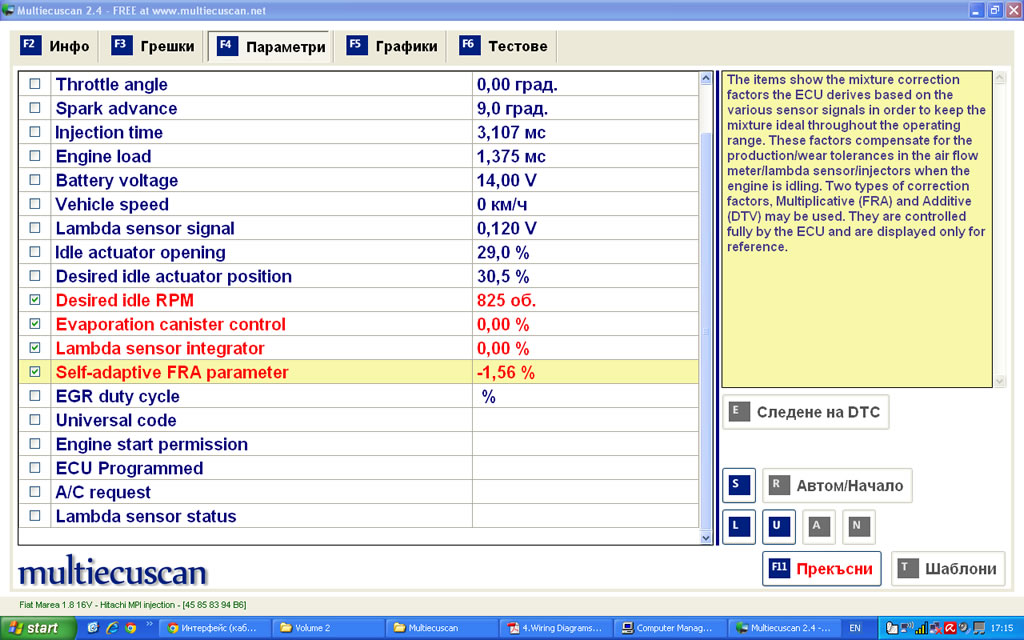Enable the Throttle angle checkbox

36,85
